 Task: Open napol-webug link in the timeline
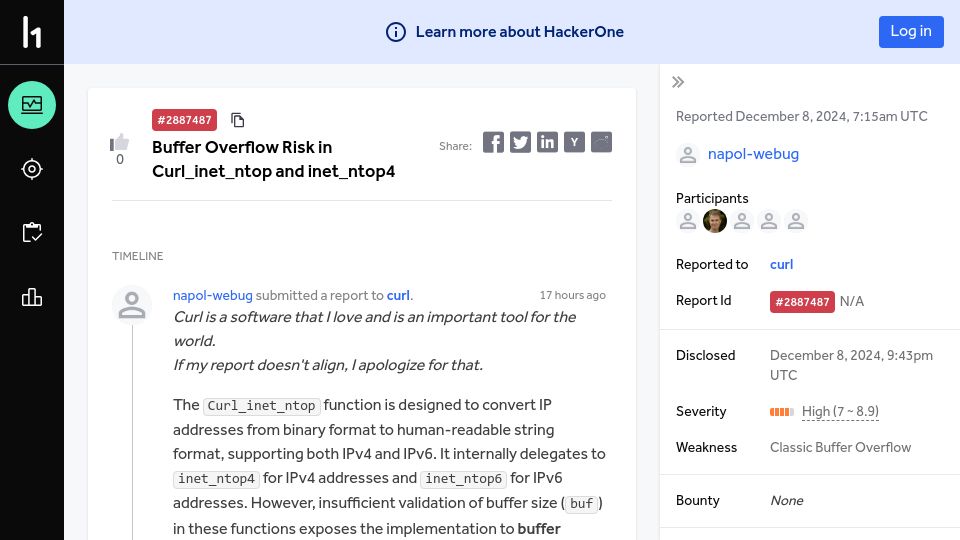[212, 295]
